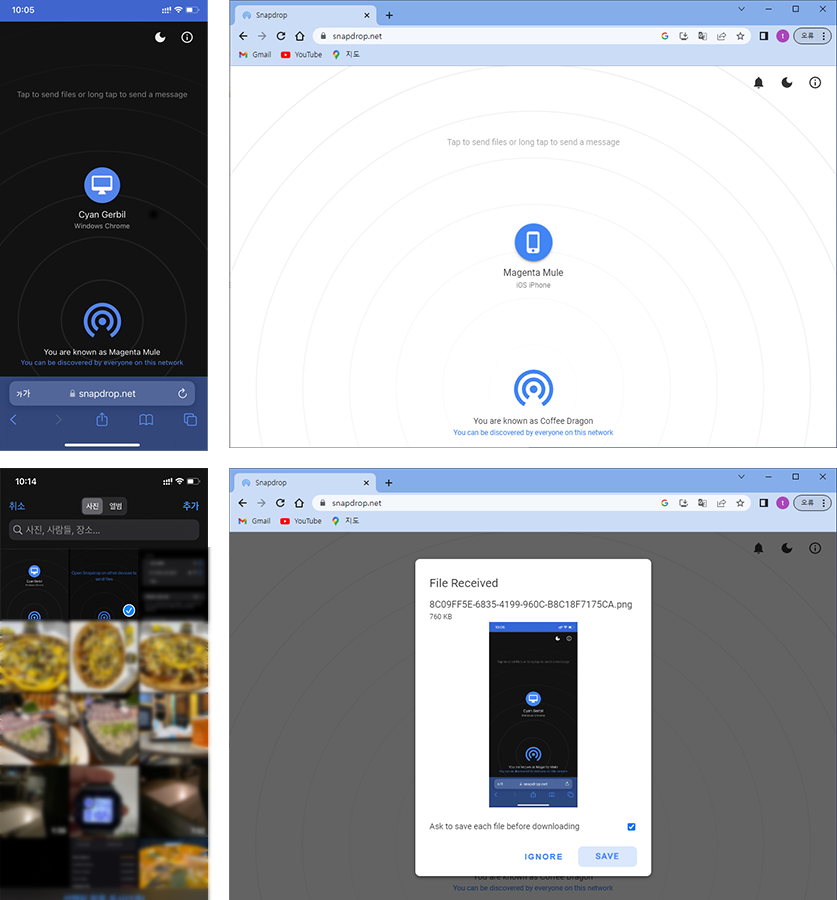
Task: Switch to 사진 tab in photo picker
Action: point(93,506)
